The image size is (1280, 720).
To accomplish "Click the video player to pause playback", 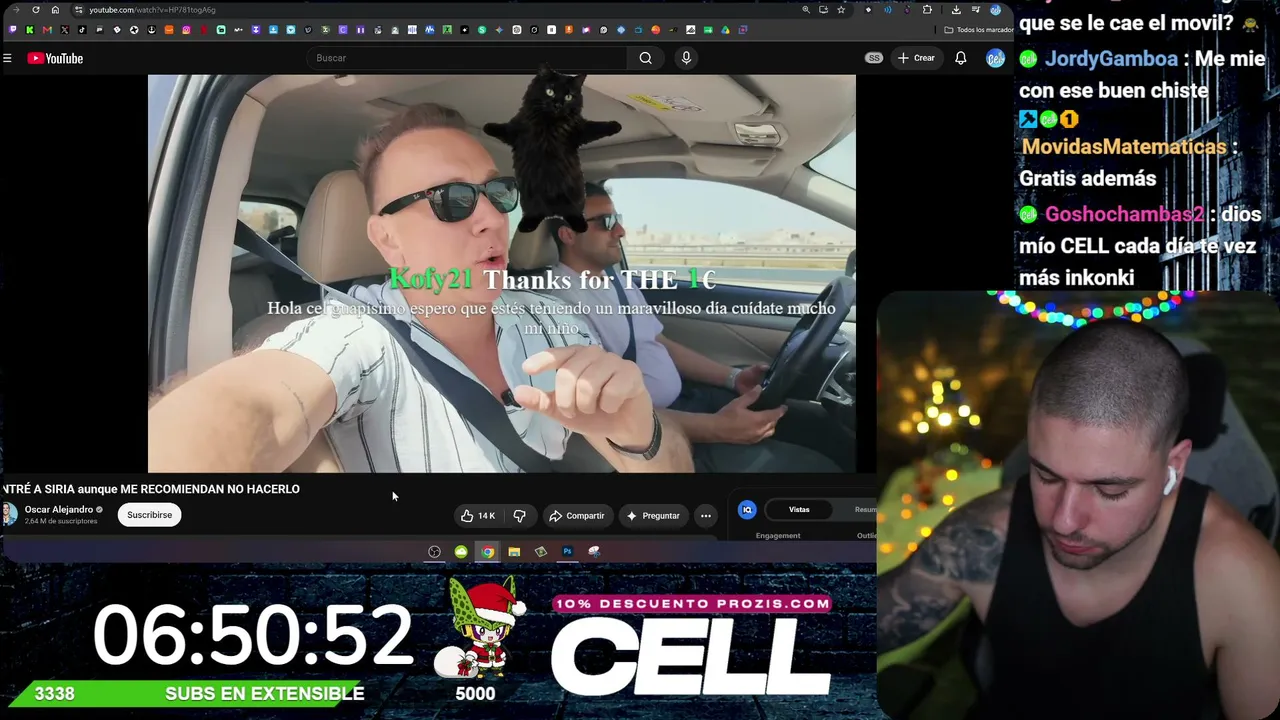I will [502, 273].
